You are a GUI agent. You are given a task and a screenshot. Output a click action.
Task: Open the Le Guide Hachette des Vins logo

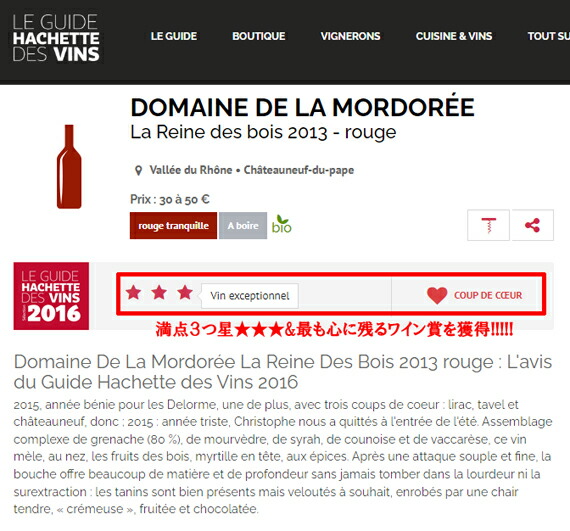click(x=56, y=38)
